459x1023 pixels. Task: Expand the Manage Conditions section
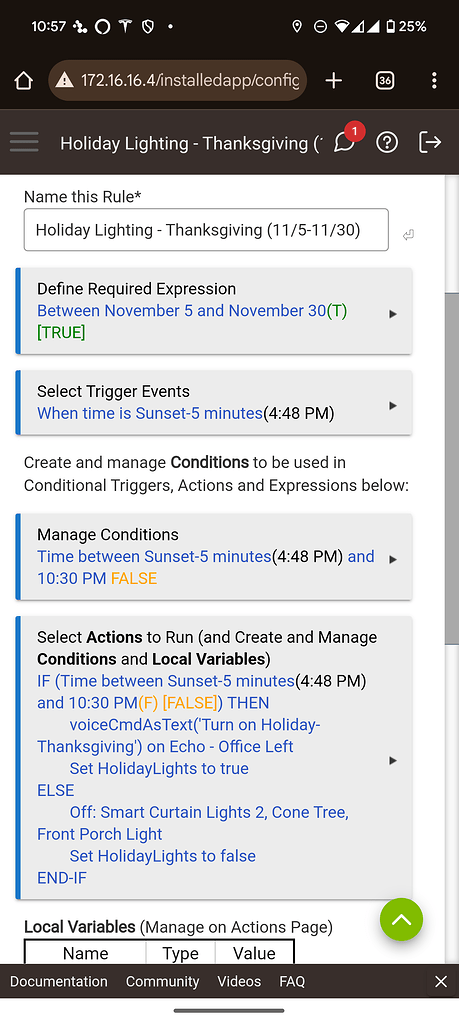214,557
